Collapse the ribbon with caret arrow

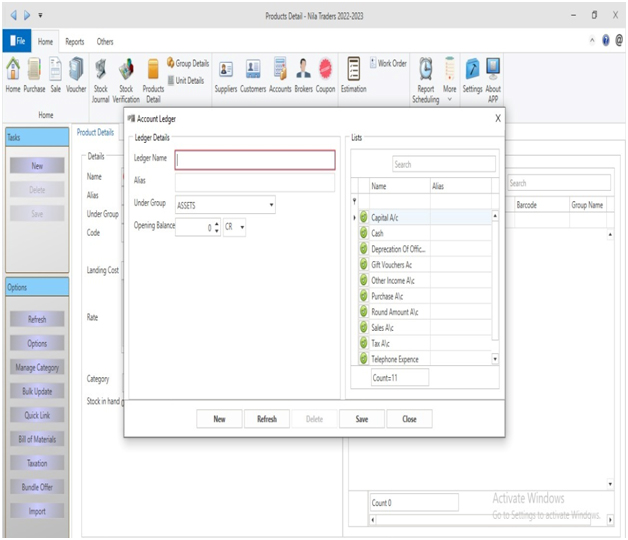[592, 40]
